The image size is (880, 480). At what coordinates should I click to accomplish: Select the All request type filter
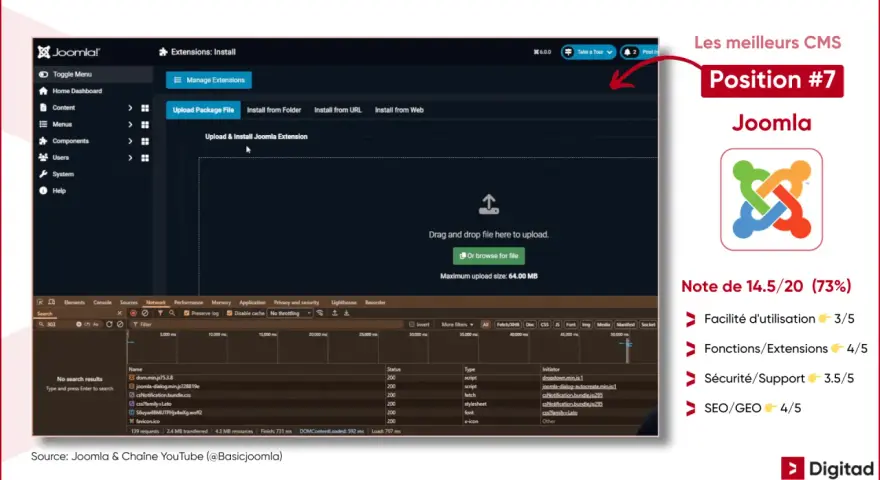pyautogui.click(x=485, y=324)
